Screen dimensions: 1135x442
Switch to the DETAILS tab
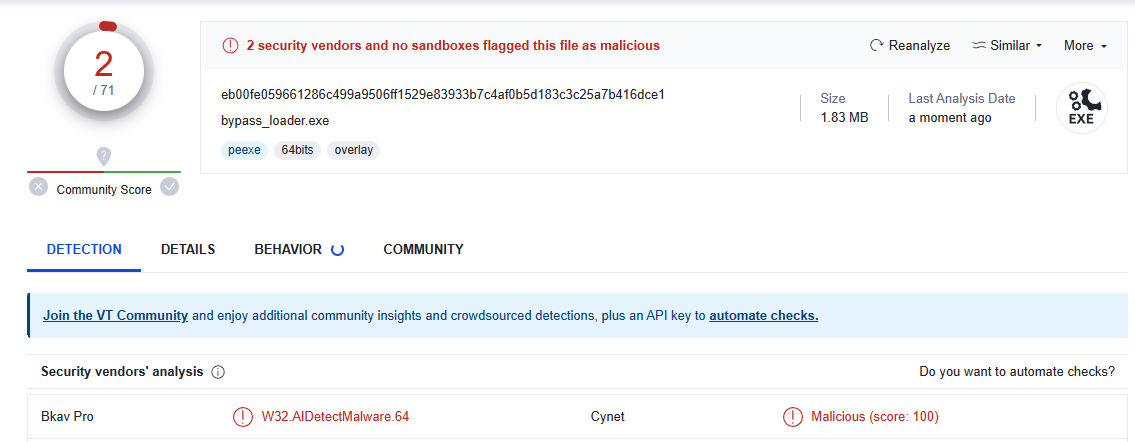188,250
